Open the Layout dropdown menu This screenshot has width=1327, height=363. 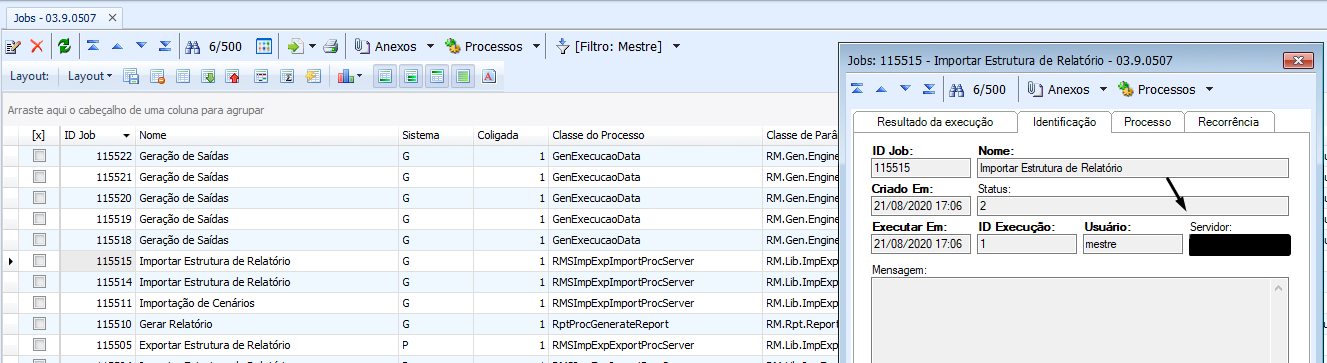pyautogui.click(x=89, y=76)
